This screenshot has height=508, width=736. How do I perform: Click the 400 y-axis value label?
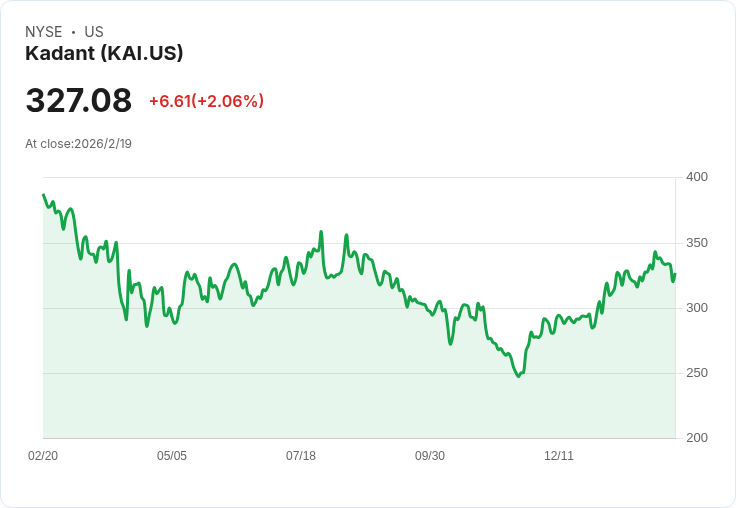pyautogui.click(x=697, y=177)
